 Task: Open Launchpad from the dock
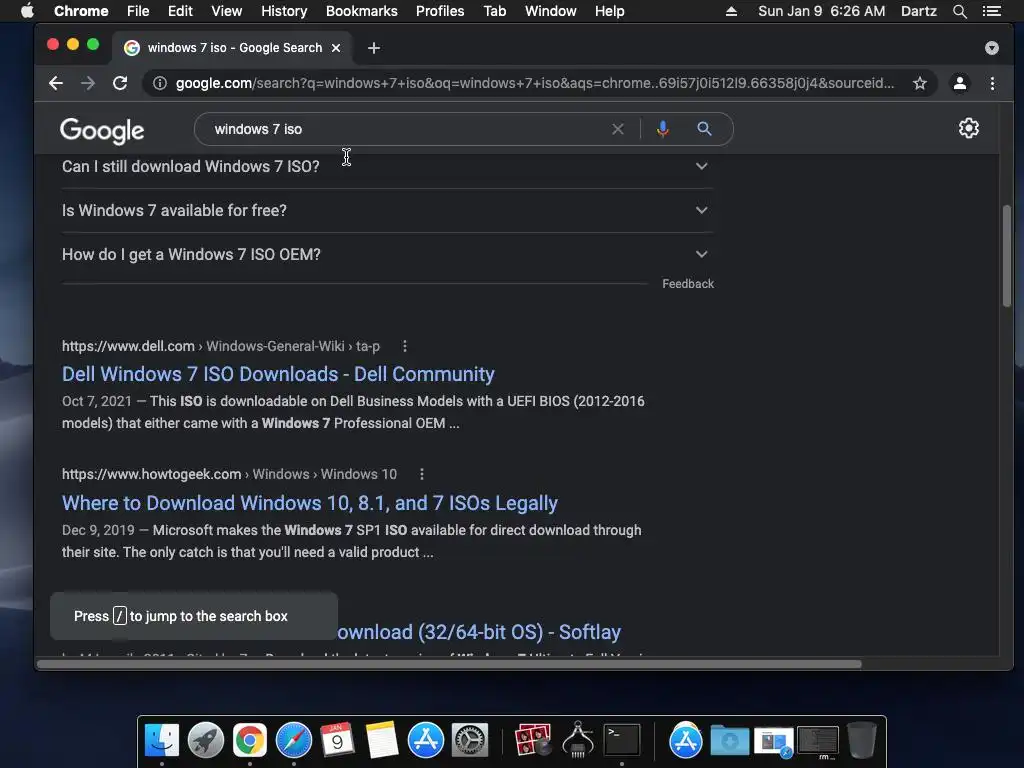pyautogui.click(x=206, y=741)
